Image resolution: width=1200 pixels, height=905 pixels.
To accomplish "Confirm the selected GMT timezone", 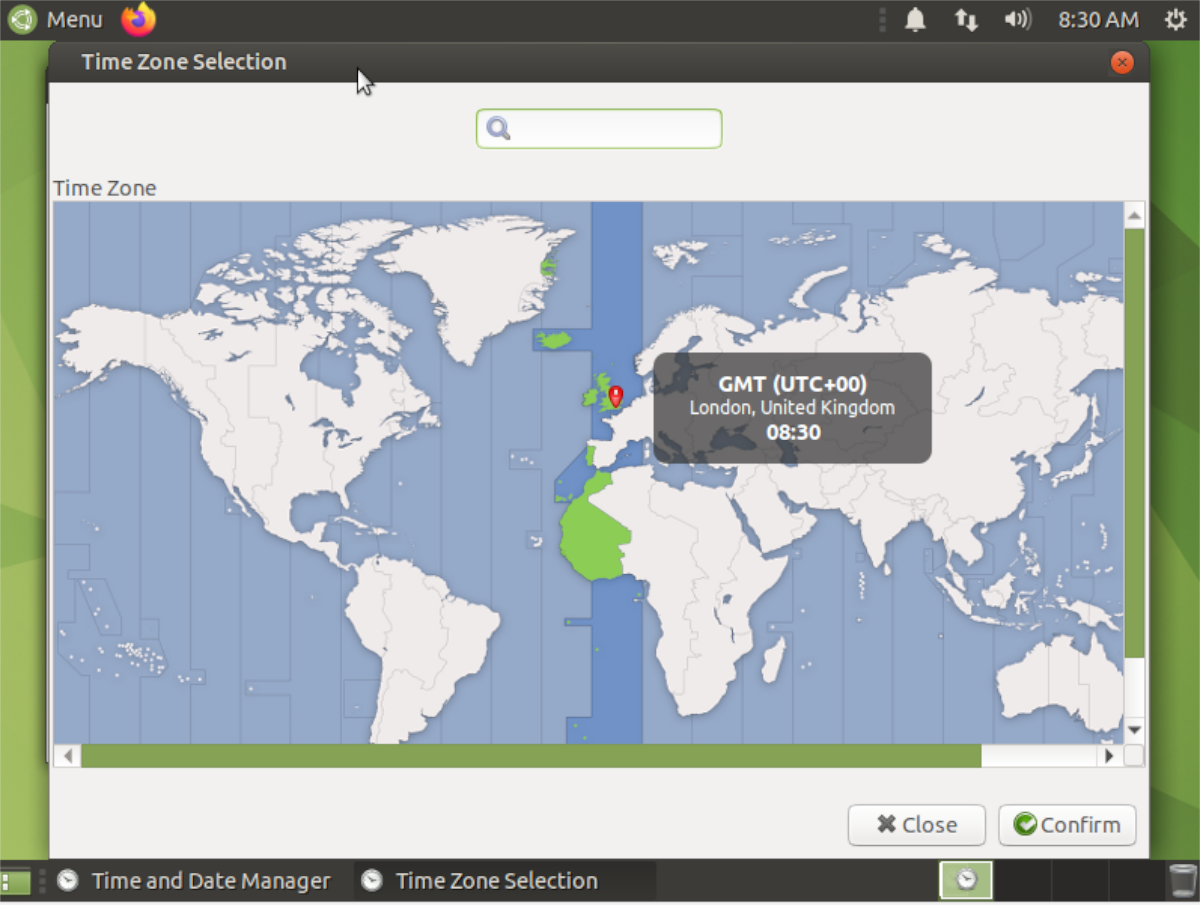I will click(x=1066, y=825).
